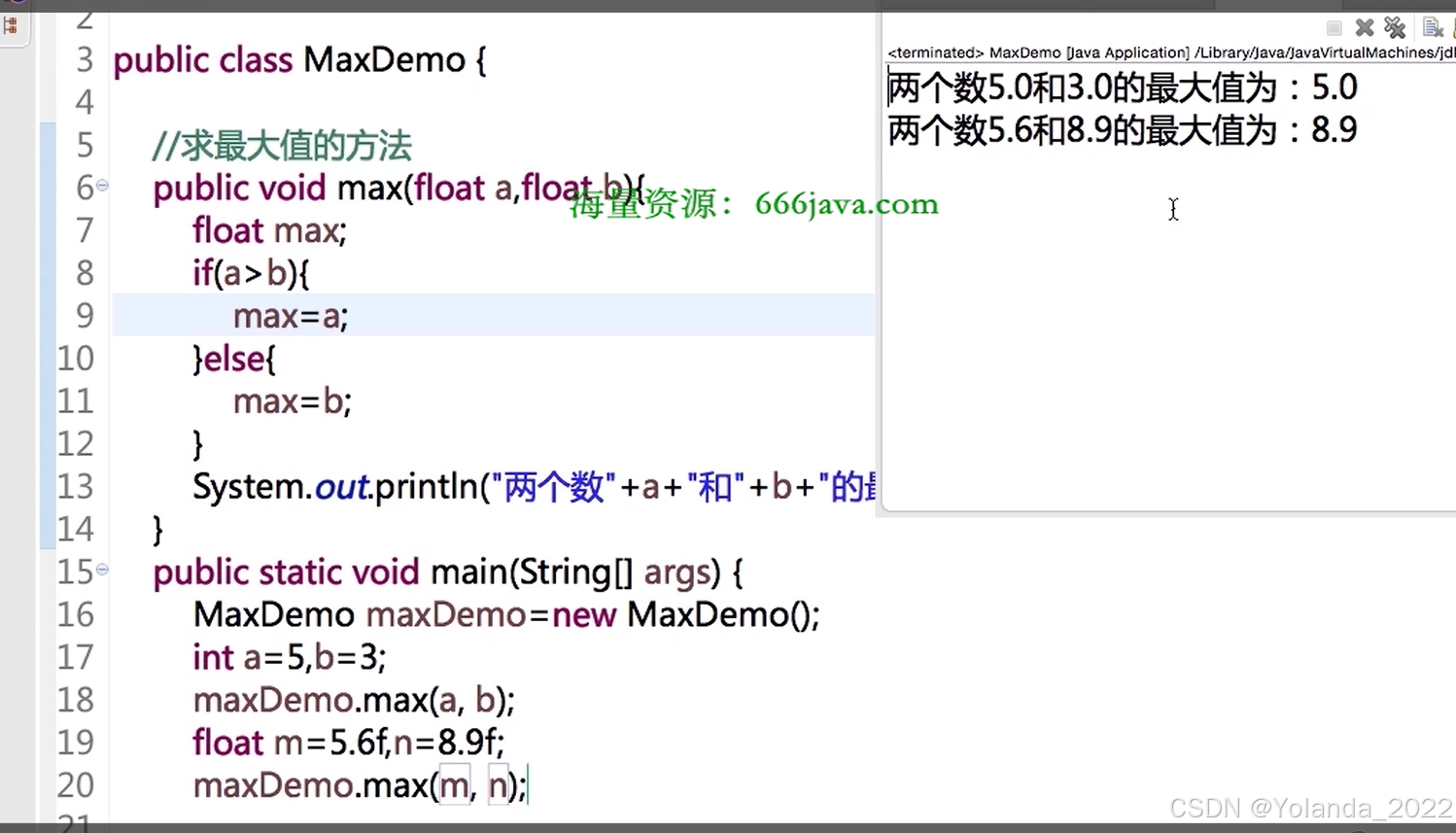Screen dimensions: 1456x833
Task: Collapse the max method at line 6
Action: 102,185
